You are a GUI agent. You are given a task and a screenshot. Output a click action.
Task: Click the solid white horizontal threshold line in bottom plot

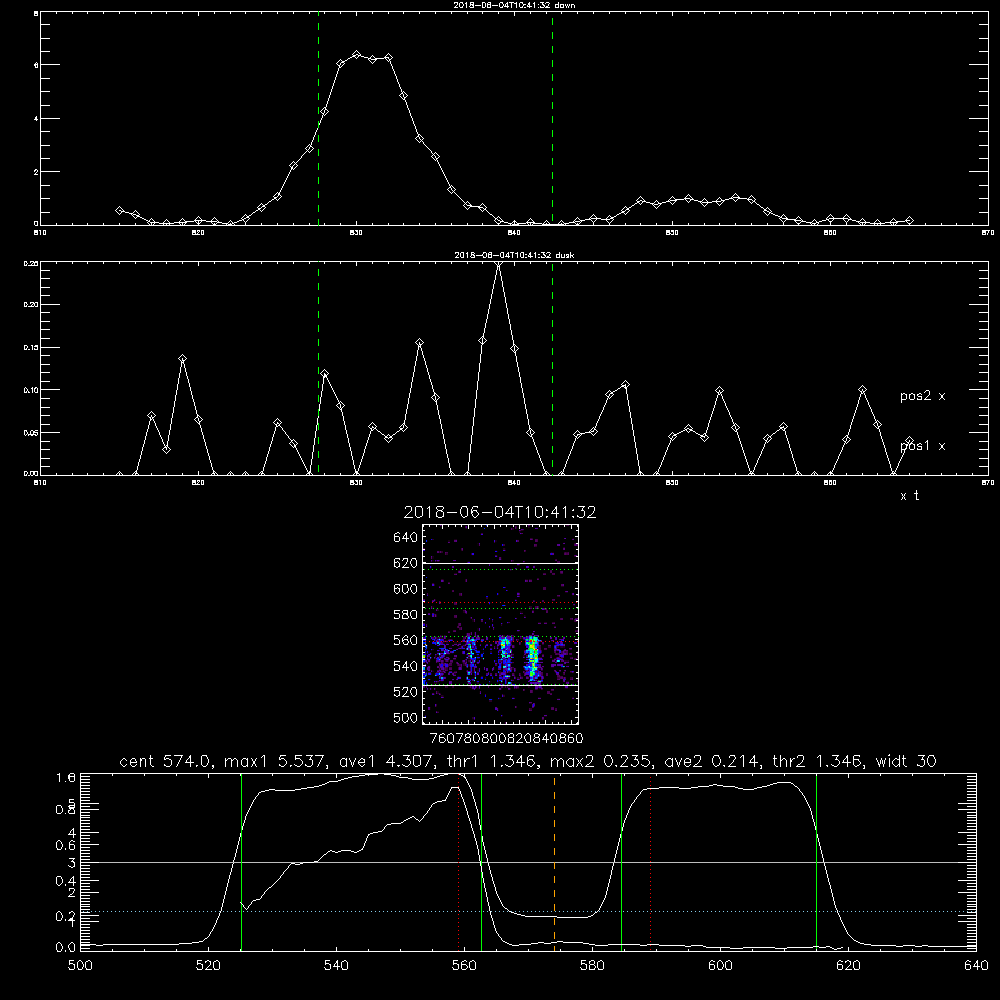click(528, 862)
